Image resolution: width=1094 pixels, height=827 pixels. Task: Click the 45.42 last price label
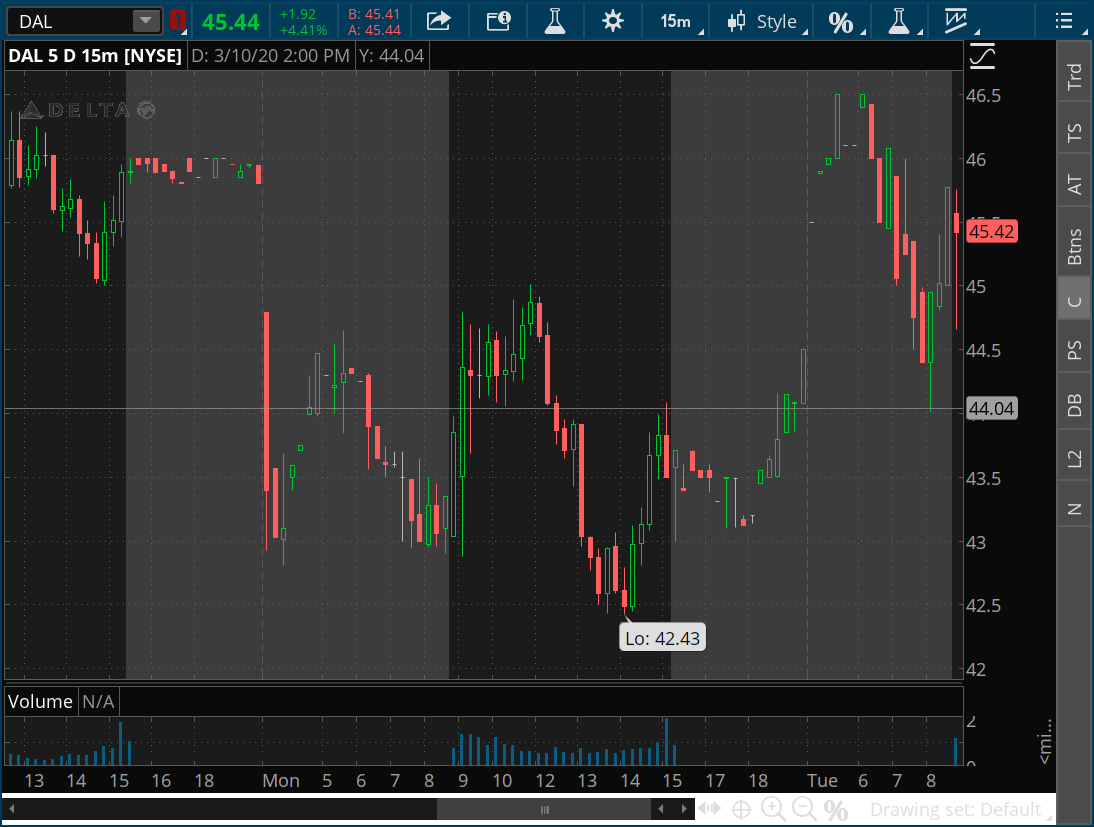click(991, 232)
